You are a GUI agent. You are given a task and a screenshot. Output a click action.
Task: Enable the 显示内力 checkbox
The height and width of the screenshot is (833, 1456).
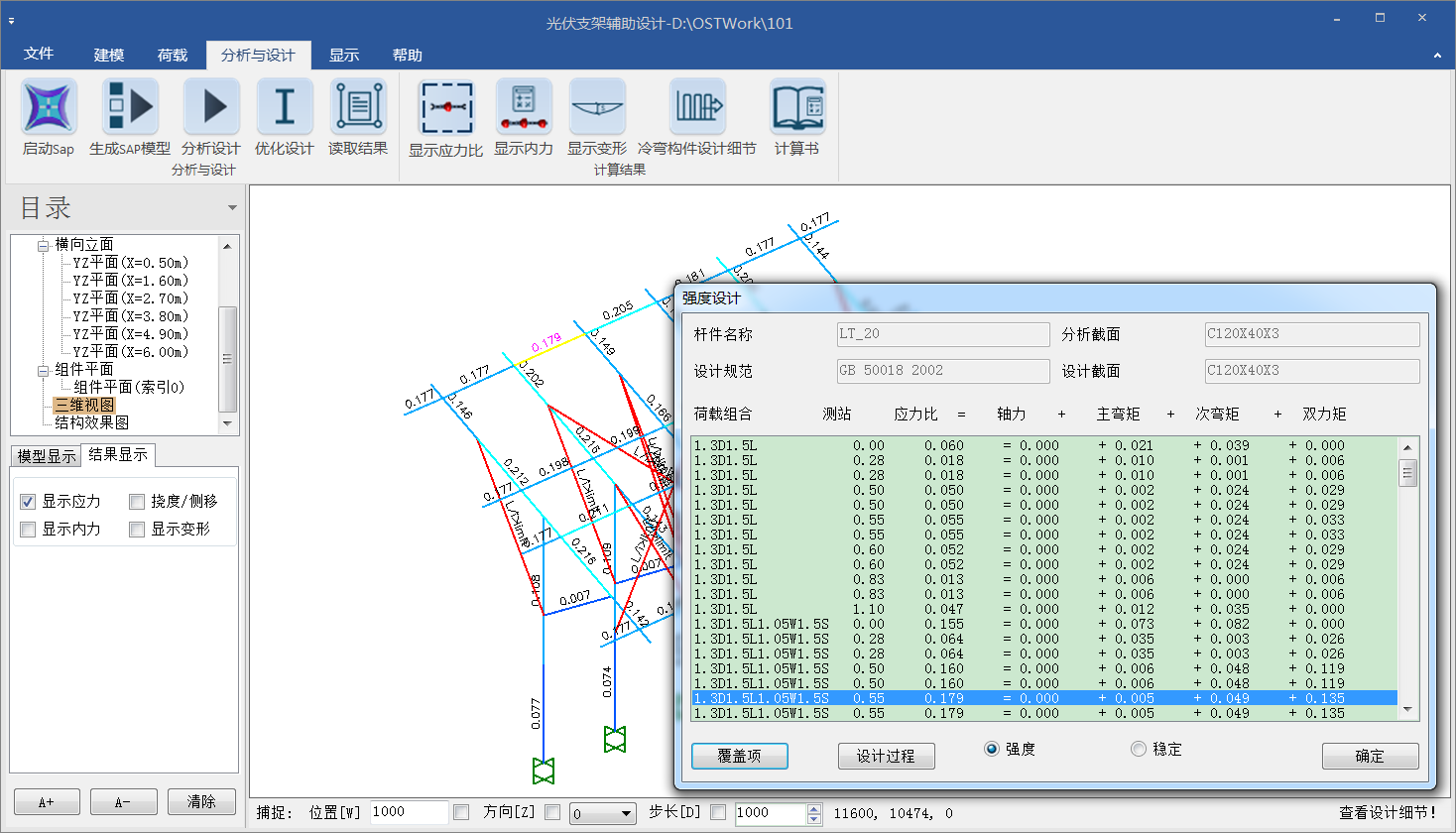point(28,530)
